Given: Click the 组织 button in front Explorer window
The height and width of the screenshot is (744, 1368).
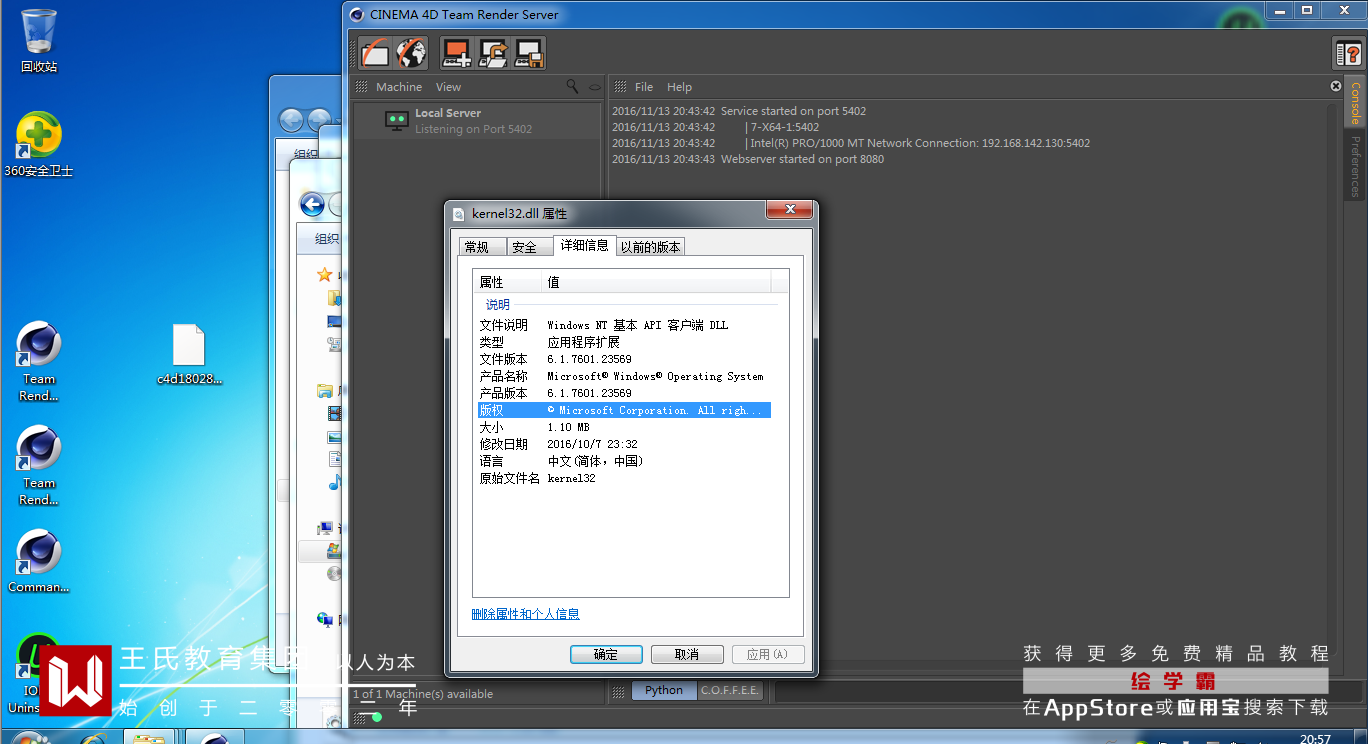Looking at the screenshot, I should pyautogui.click(x=327, y=239).
